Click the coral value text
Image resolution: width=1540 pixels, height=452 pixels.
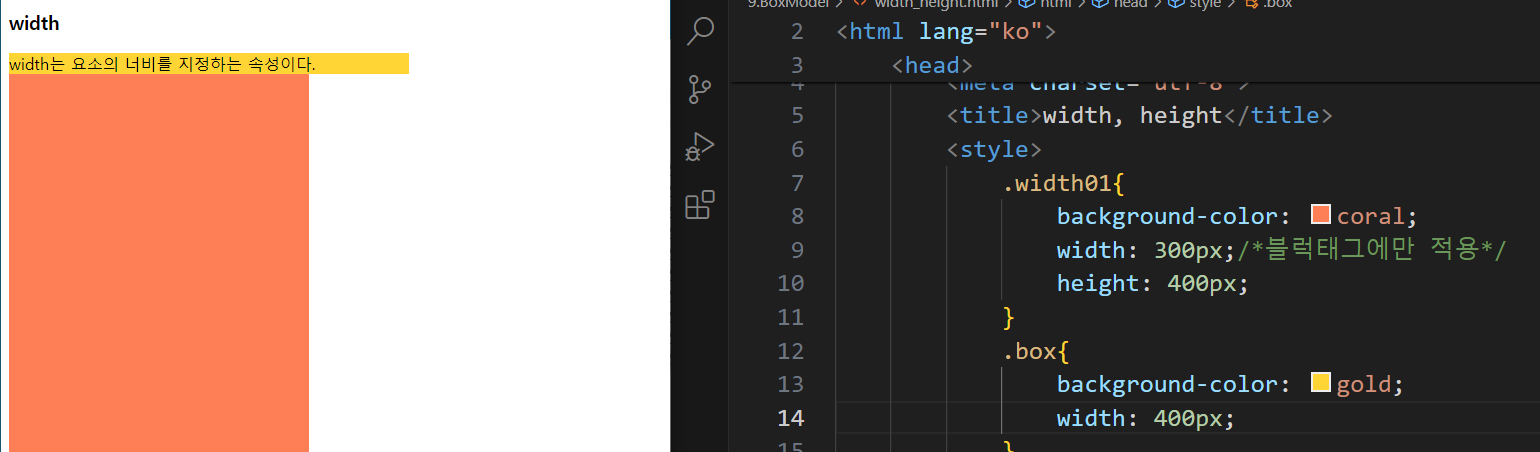pos(1371,216)
